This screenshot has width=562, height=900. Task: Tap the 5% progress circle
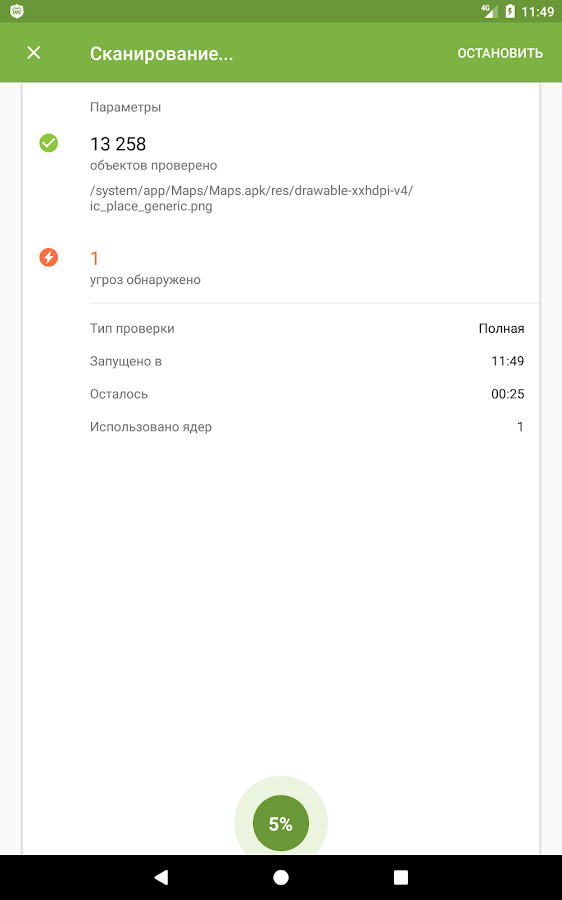coord(281,823)
